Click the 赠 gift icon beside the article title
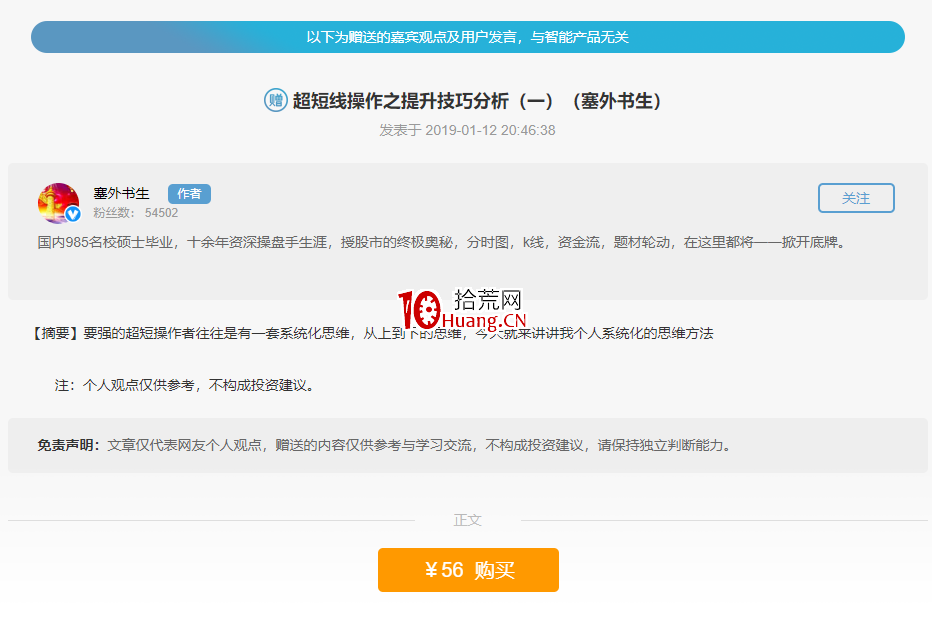 coord(274,100)
